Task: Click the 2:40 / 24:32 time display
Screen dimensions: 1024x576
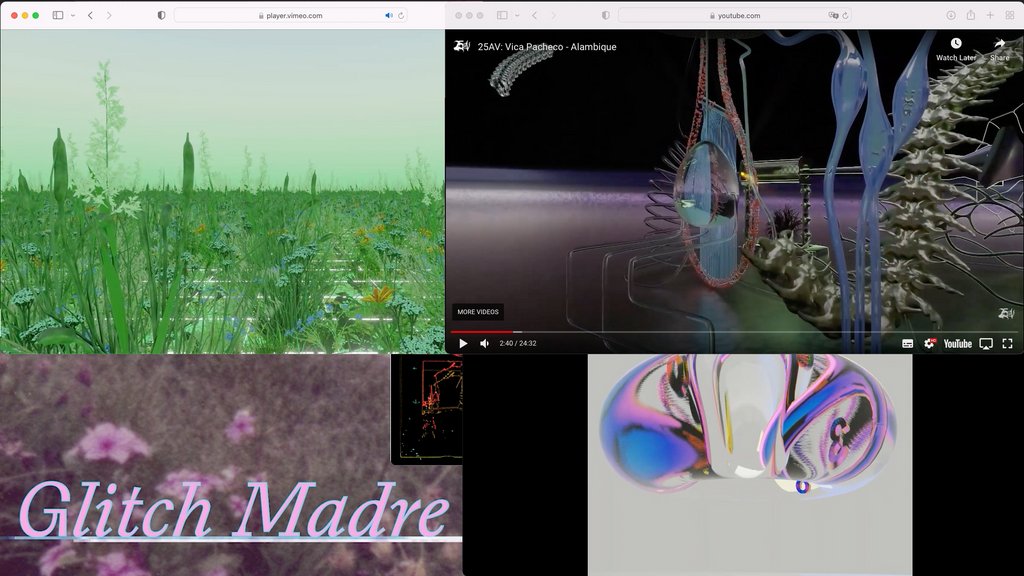Action: point(518,344)
